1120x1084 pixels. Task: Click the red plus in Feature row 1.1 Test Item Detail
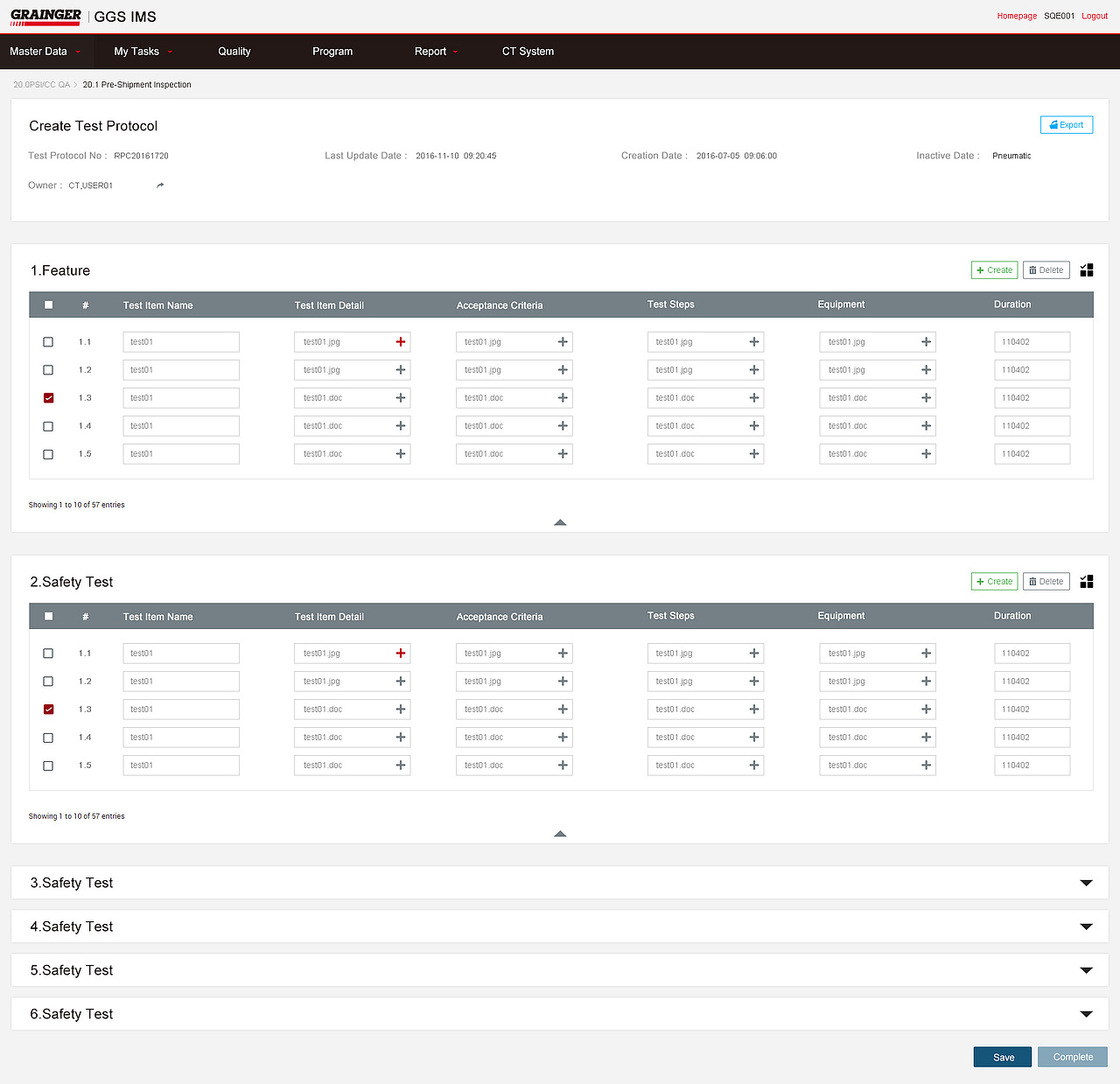(x=401, y=342)
